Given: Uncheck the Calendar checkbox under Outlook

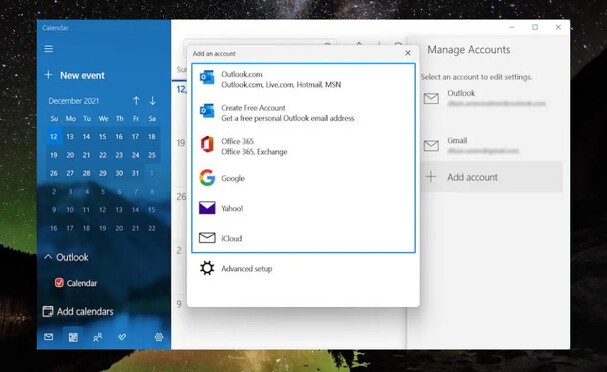Looking at the screenshot, I should point(59,283).
